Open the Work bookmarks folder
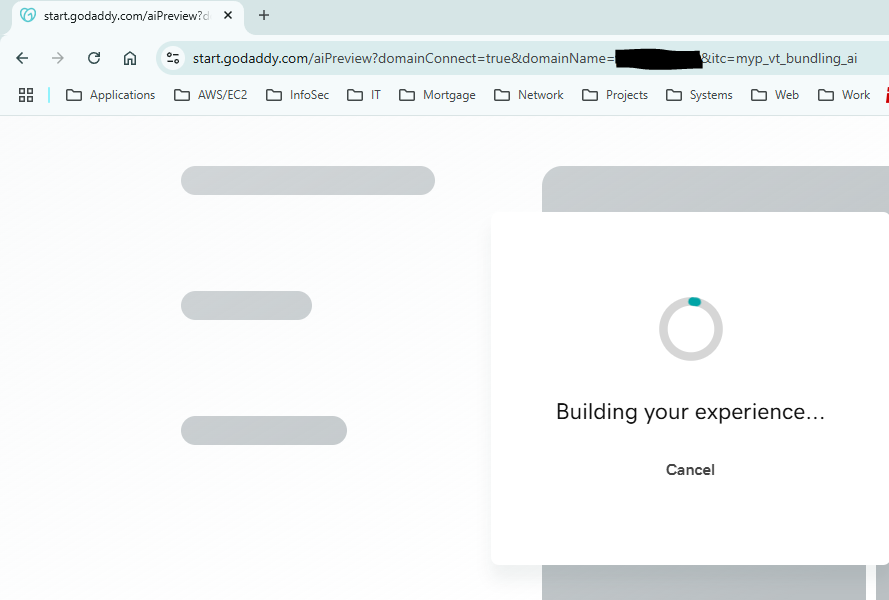Screen dimensions: 889x600 pos(844,95)
